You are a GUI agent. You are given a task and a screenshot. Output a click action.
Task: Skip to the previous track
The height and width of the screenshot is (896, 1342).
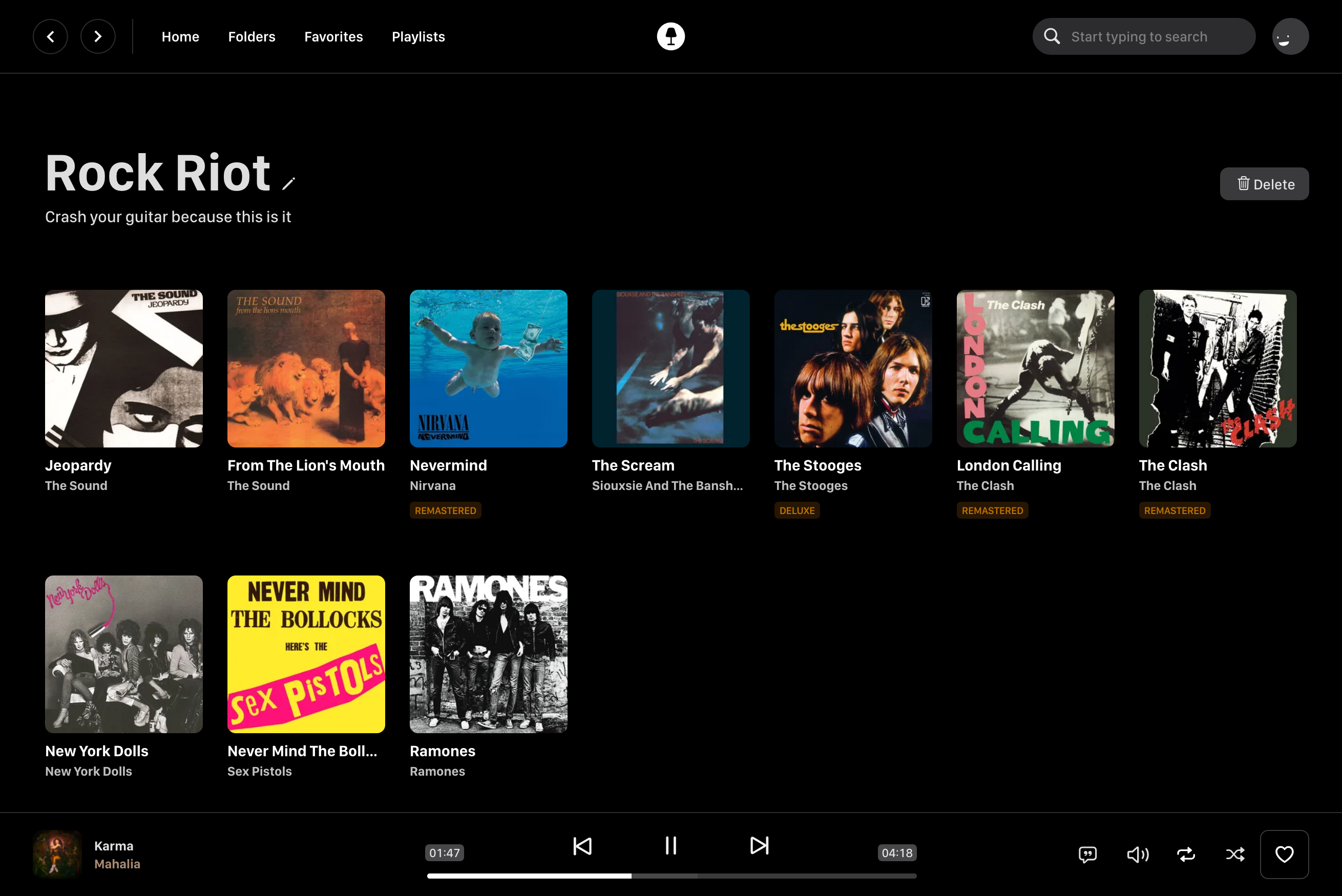pos(582,846)
